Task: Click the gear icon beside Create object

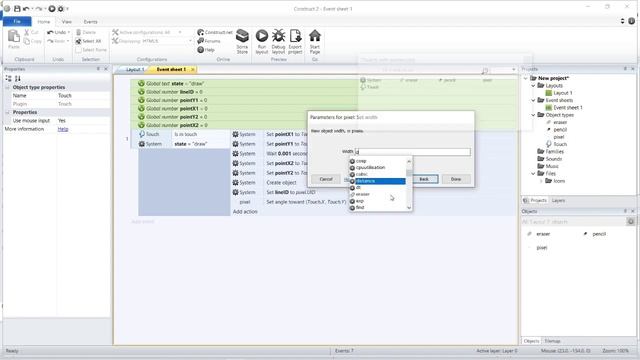Action: (236, 182)
